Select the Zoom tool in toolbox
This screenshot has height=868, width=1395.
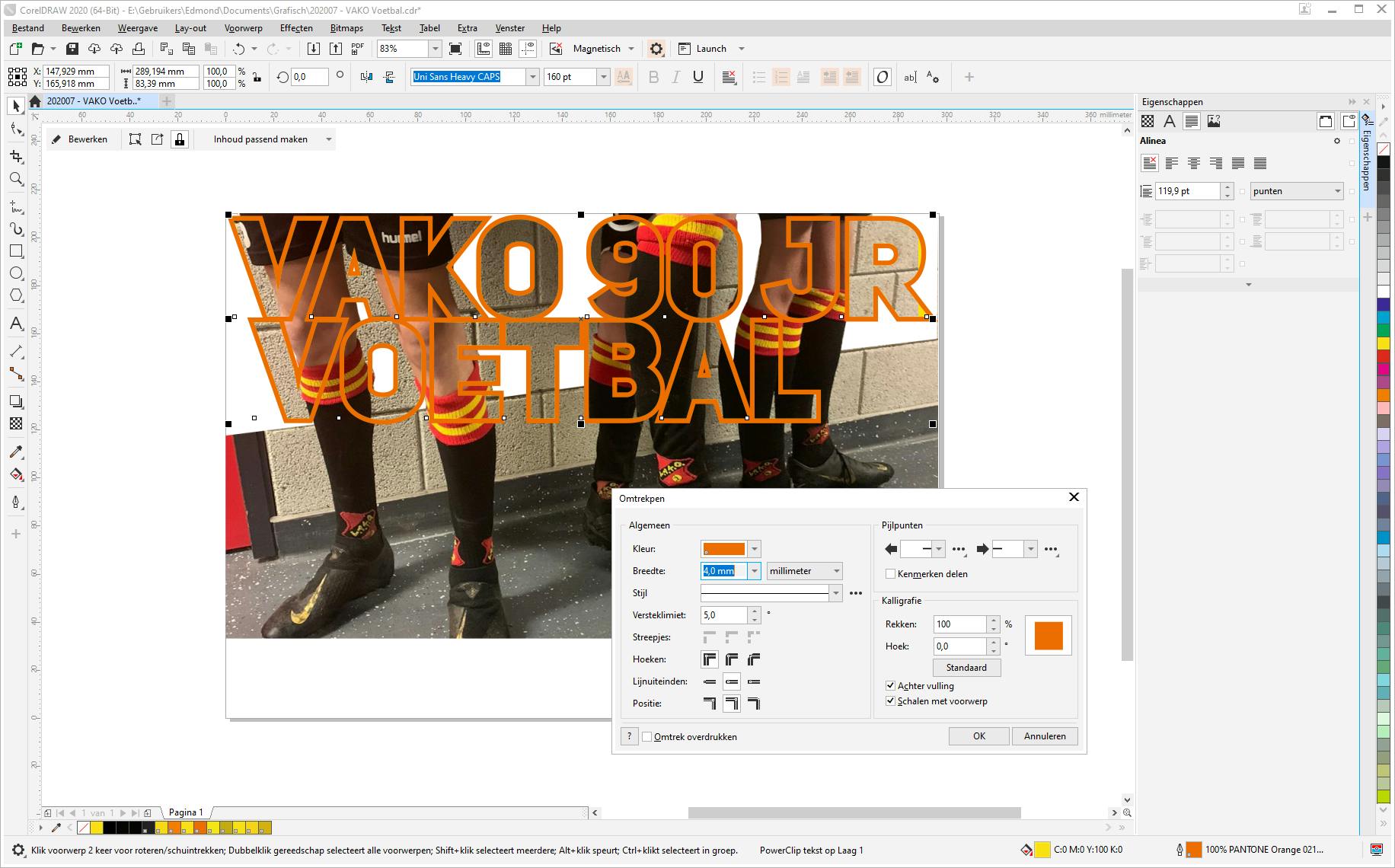click(x=16, y=179)
